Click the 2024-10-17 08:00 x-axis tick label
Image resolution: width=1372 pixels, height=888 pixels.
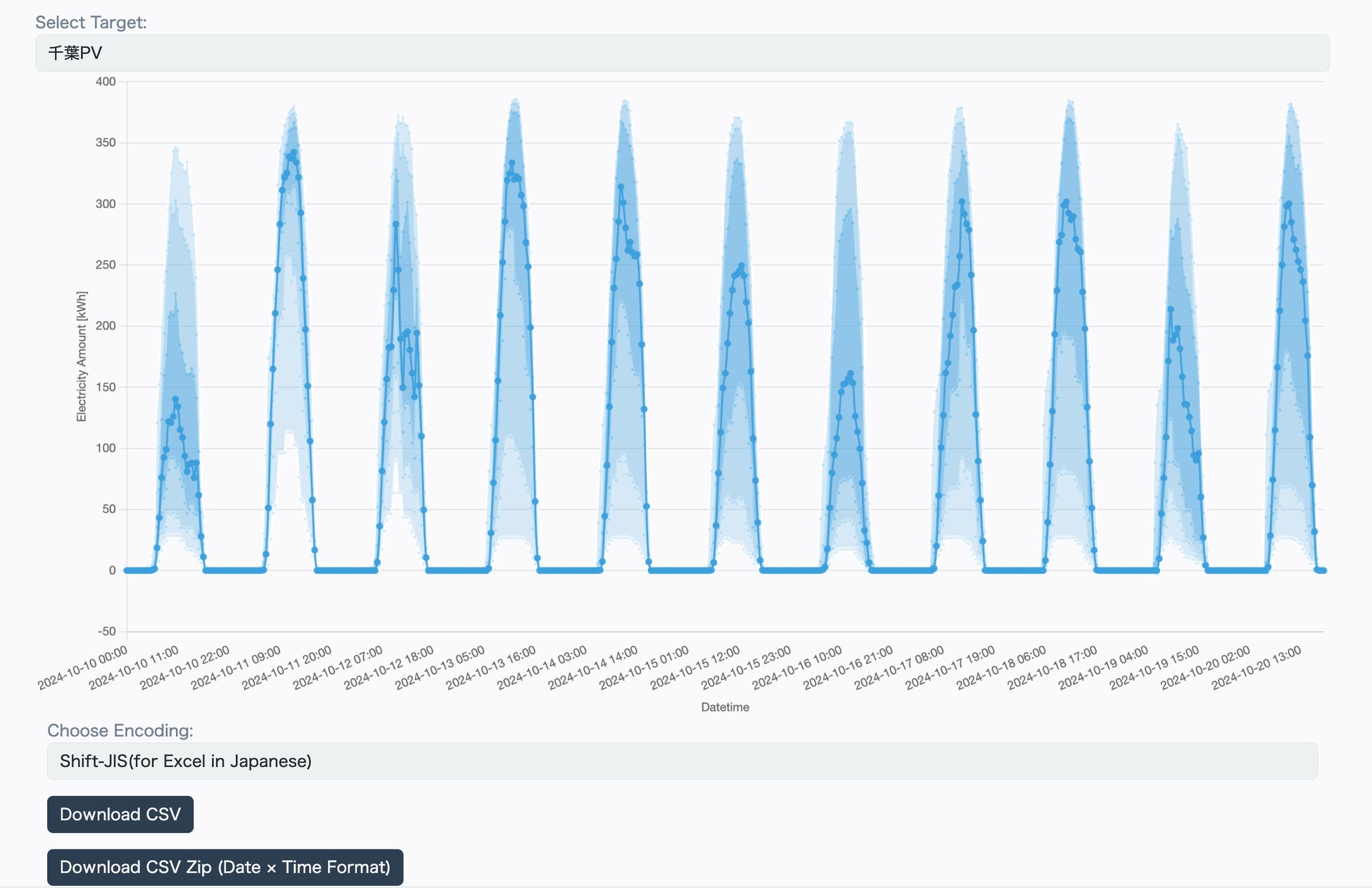(x=899, y=668)
